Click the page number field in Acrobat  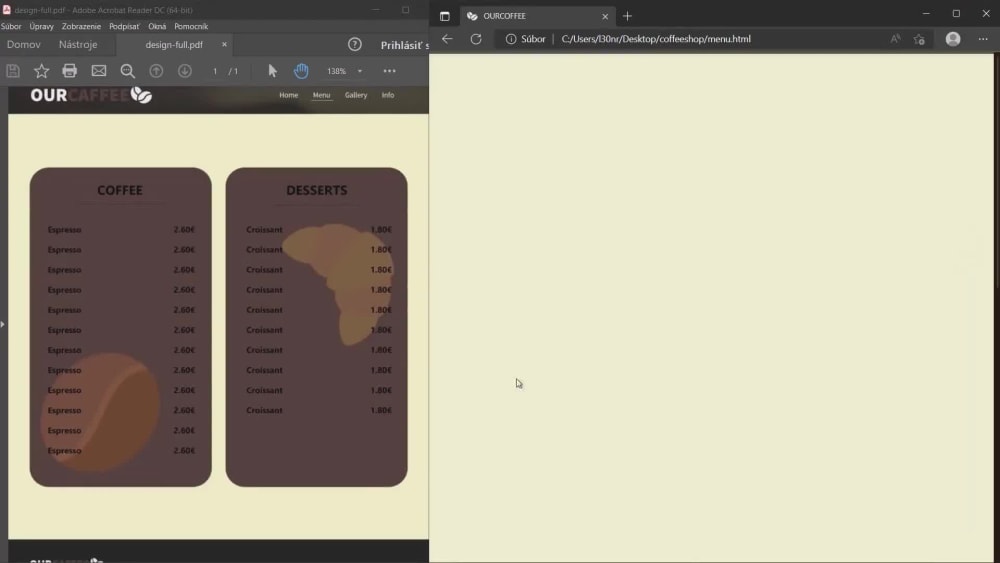[215, 71]
